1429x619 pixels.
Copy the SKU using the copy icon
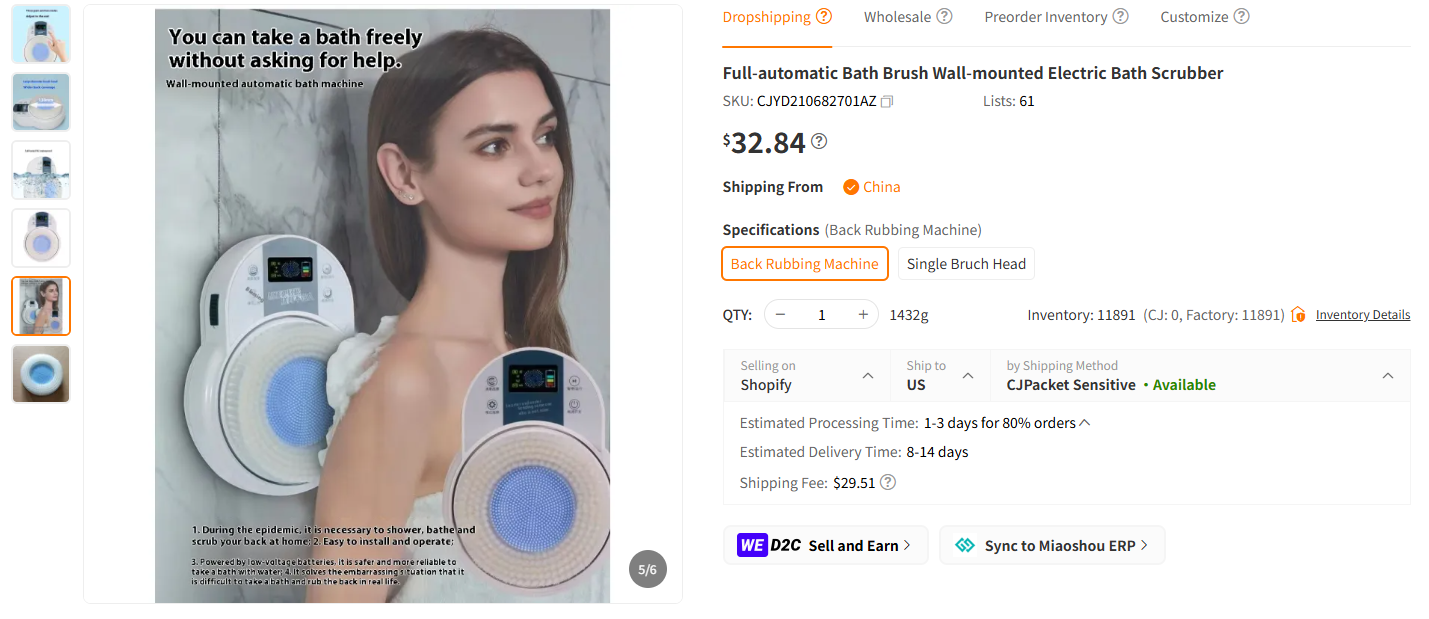pos(886,100)
